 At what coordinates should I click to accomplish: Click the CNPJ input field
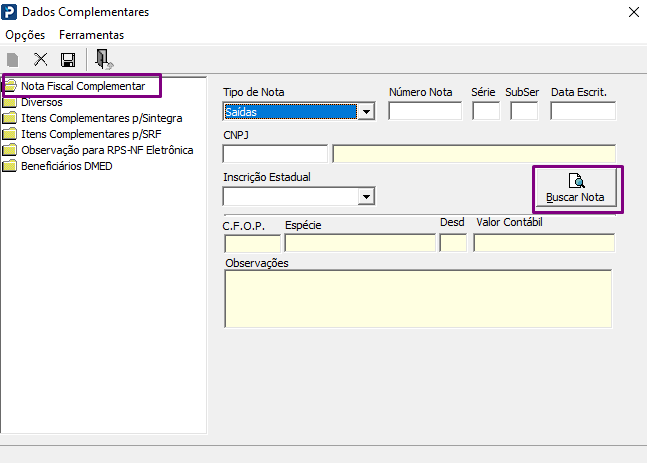click(275, 154)
